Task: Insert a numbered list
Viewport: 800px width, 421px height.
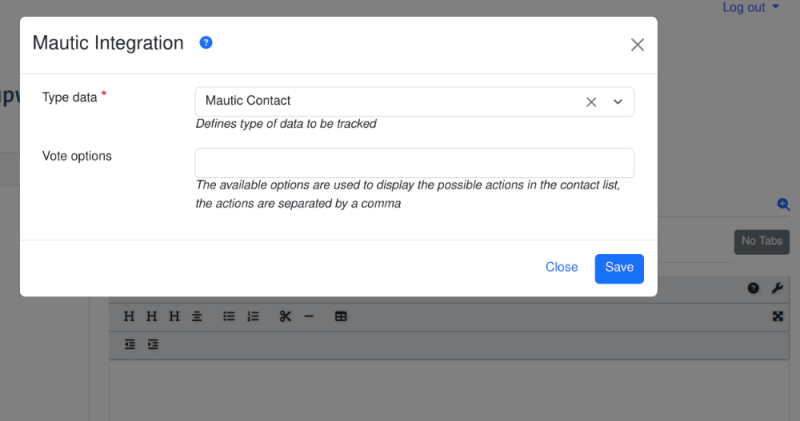Action: (x=253, y=316)
